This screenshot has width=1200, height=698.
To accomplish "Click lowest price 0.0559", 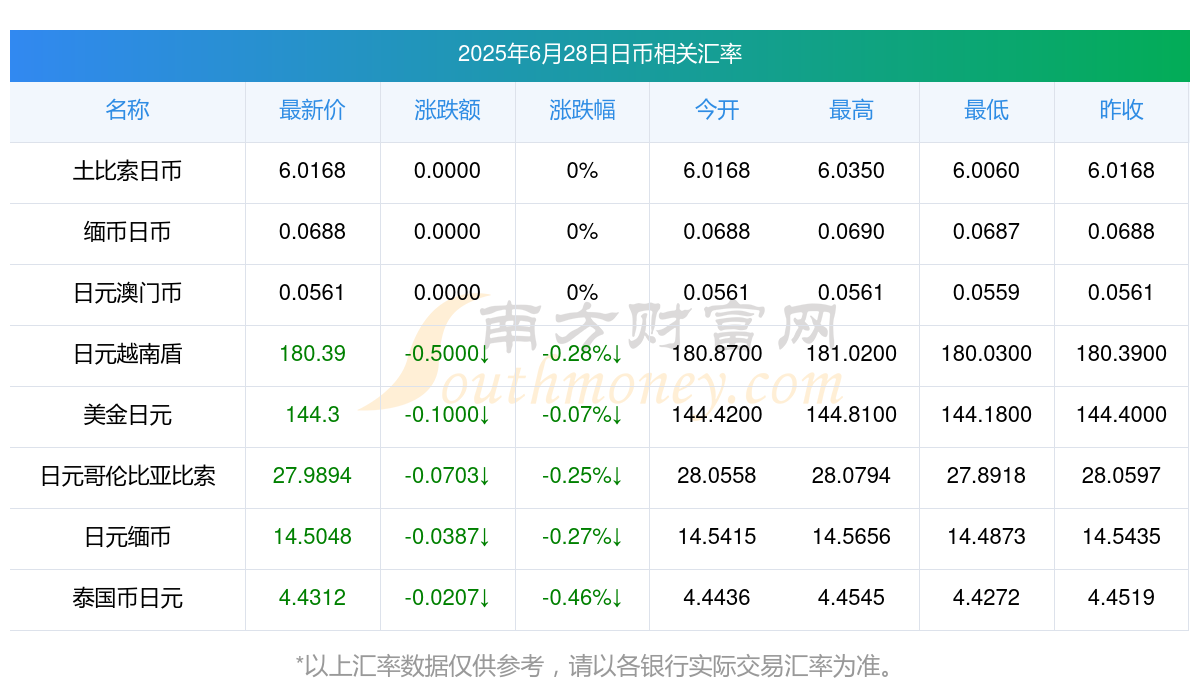I will [986, 293].
